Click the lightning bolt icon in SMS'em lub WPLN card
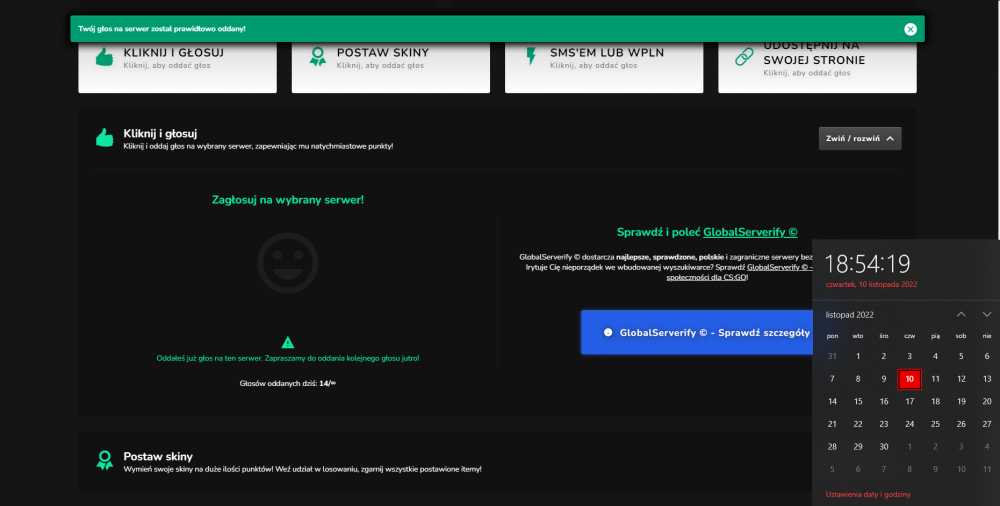Screen dimensions: 1000x506 click(531, 56)
